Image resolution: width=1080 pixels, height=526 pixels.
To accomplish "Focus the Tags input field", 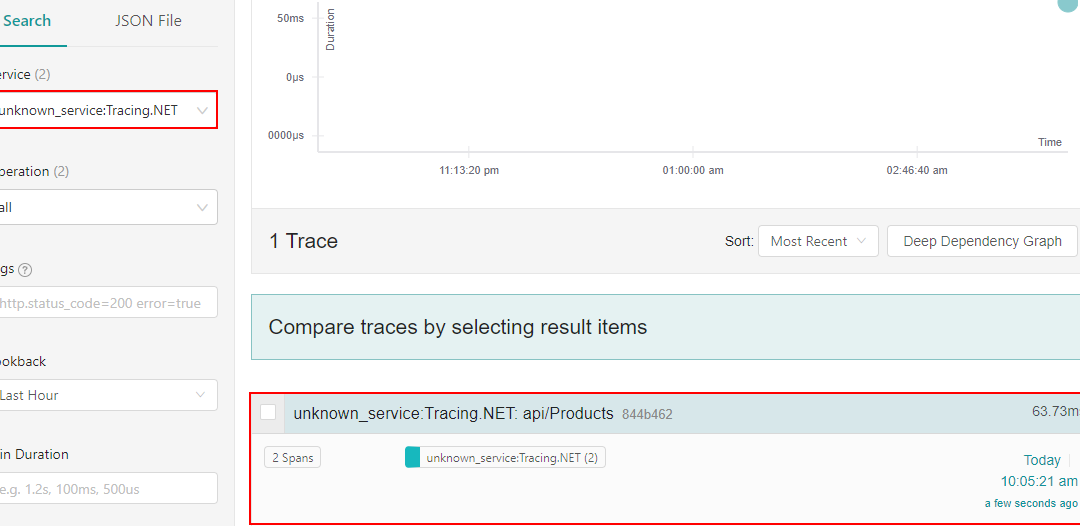I will click(105, 303).
